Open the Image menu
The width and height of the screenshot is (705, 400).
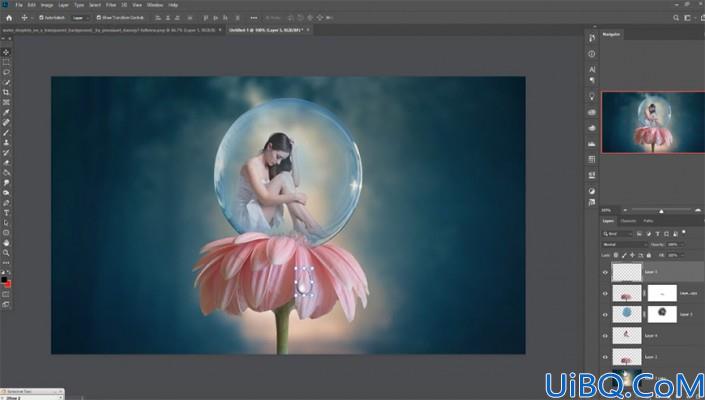click(47, 5)
